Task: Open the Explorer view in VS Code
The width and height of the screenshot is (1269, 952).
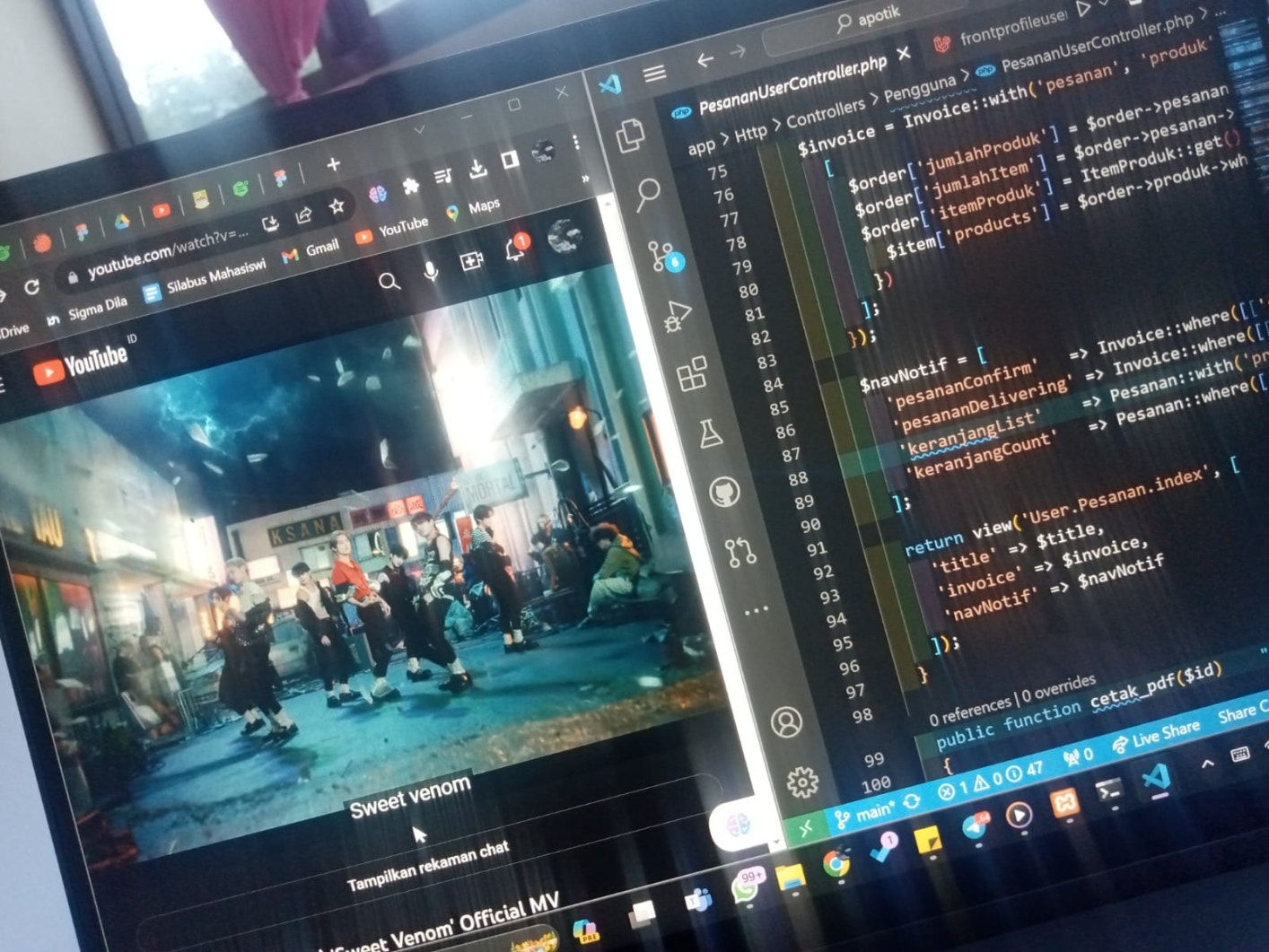Action: [630, 135]
